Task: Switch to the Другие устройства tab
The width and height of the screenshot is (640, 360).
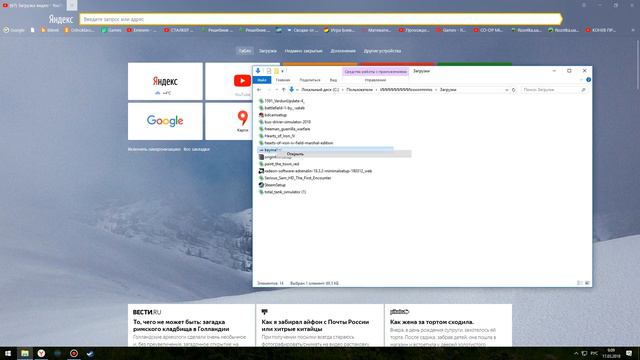Action: pyautogui.click(x=382, y=51)
